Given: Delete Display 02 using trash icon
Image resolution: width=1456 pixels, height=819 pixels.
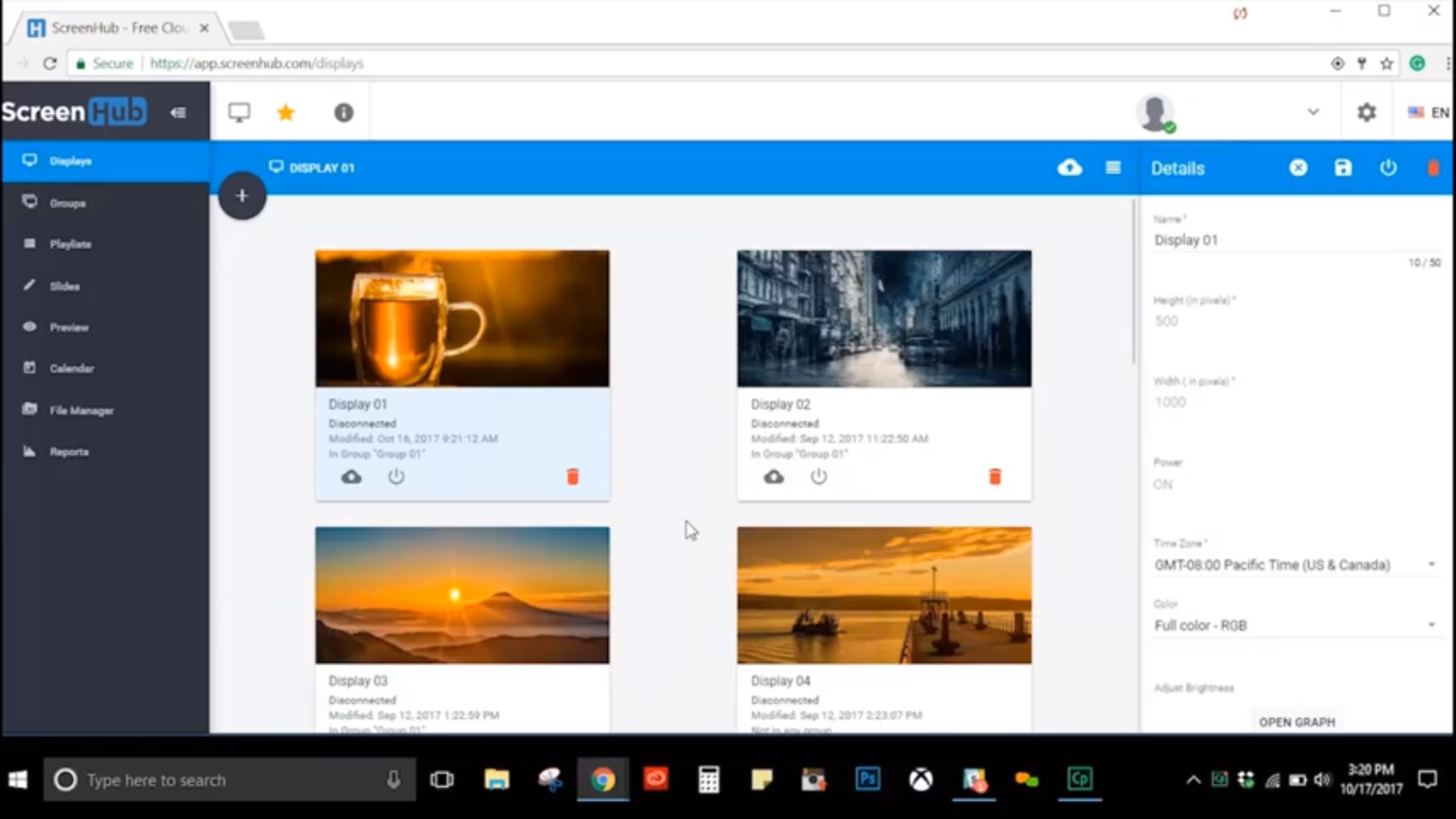Looking at the screenshot, I should tap(995, 476).
